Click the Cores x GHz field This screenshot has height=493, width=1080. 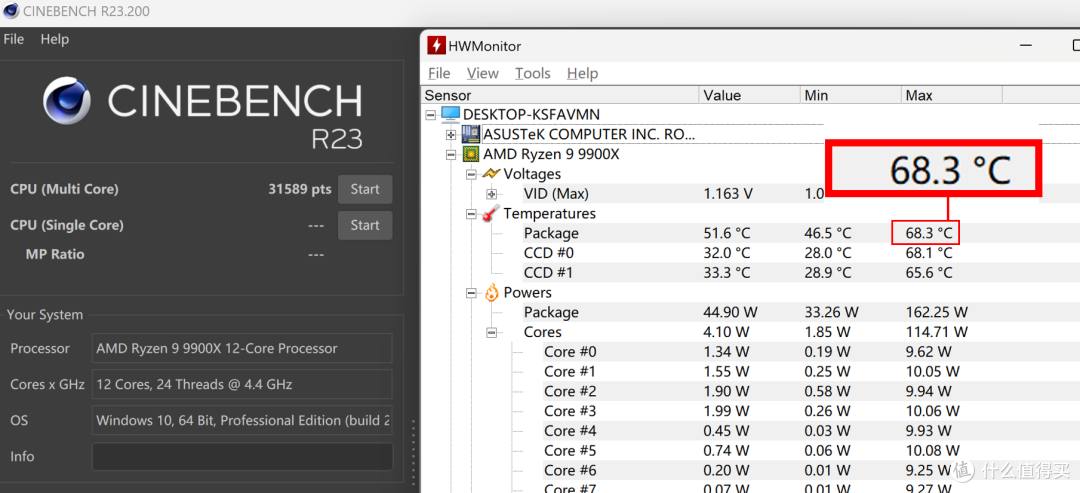242,384
